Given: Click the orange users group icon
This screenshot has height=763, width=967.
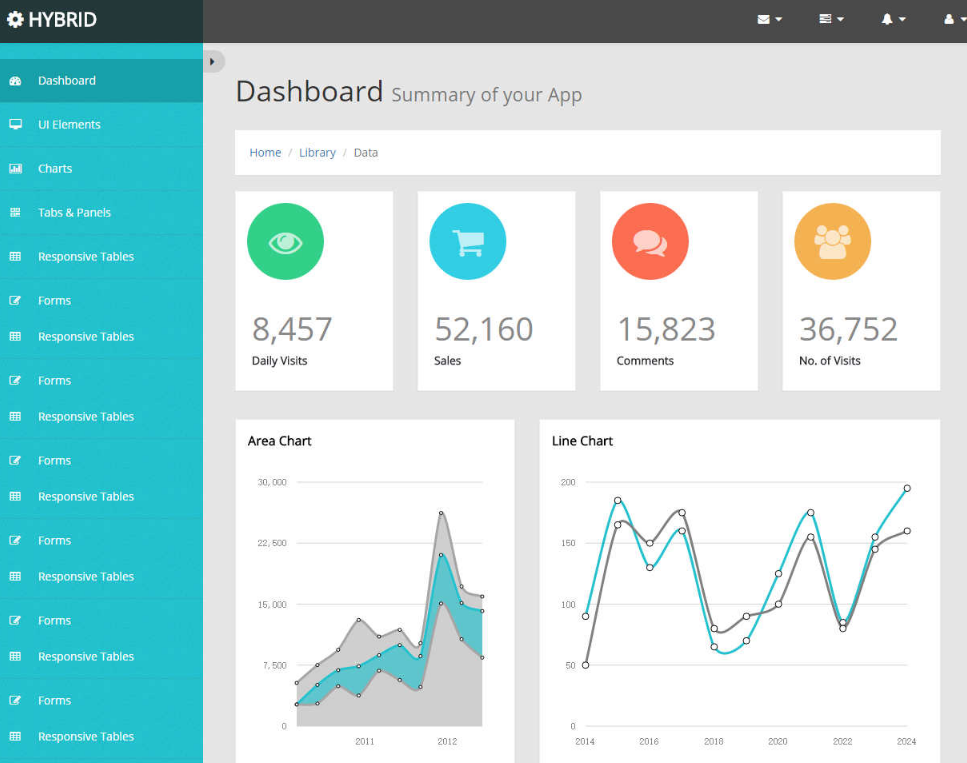Looking at the screenshot, I should pyautogui.click(x=832, y=241).
